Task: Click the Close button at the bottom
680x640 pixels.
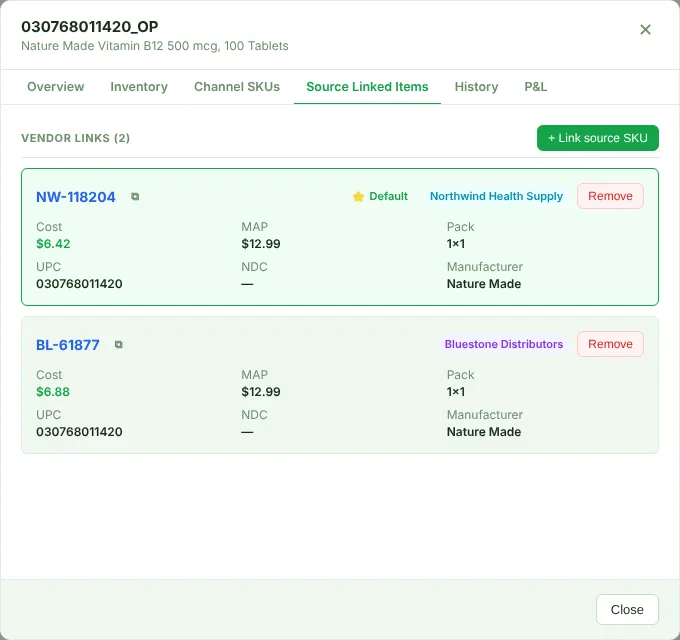Action: click(x=627, y=609)
